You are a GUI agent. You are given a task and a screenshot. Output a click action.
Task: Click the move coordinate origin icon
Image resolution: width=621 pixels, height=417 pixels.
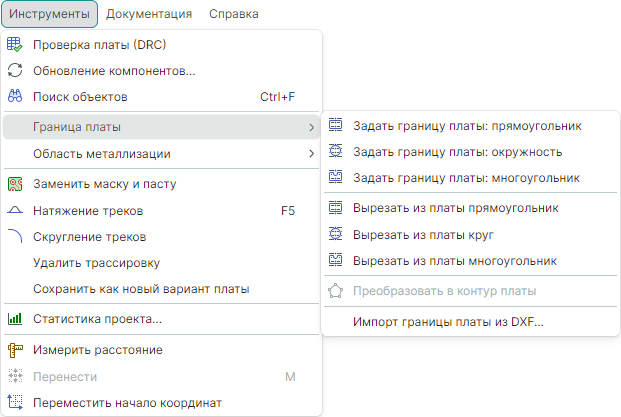[15, 403]
